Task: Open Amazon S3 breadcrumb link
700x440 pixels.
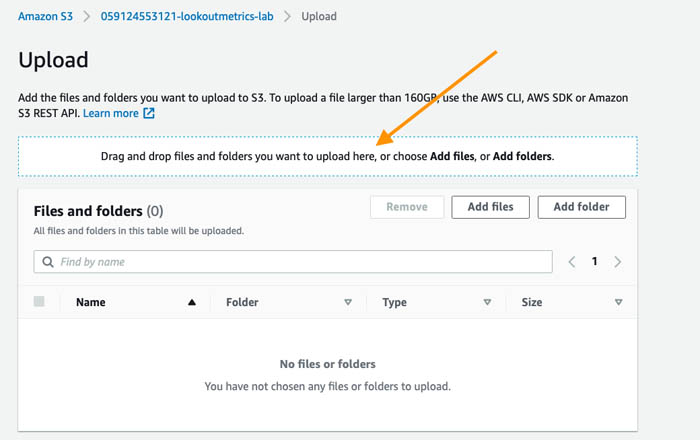Action: click(45, 17)
